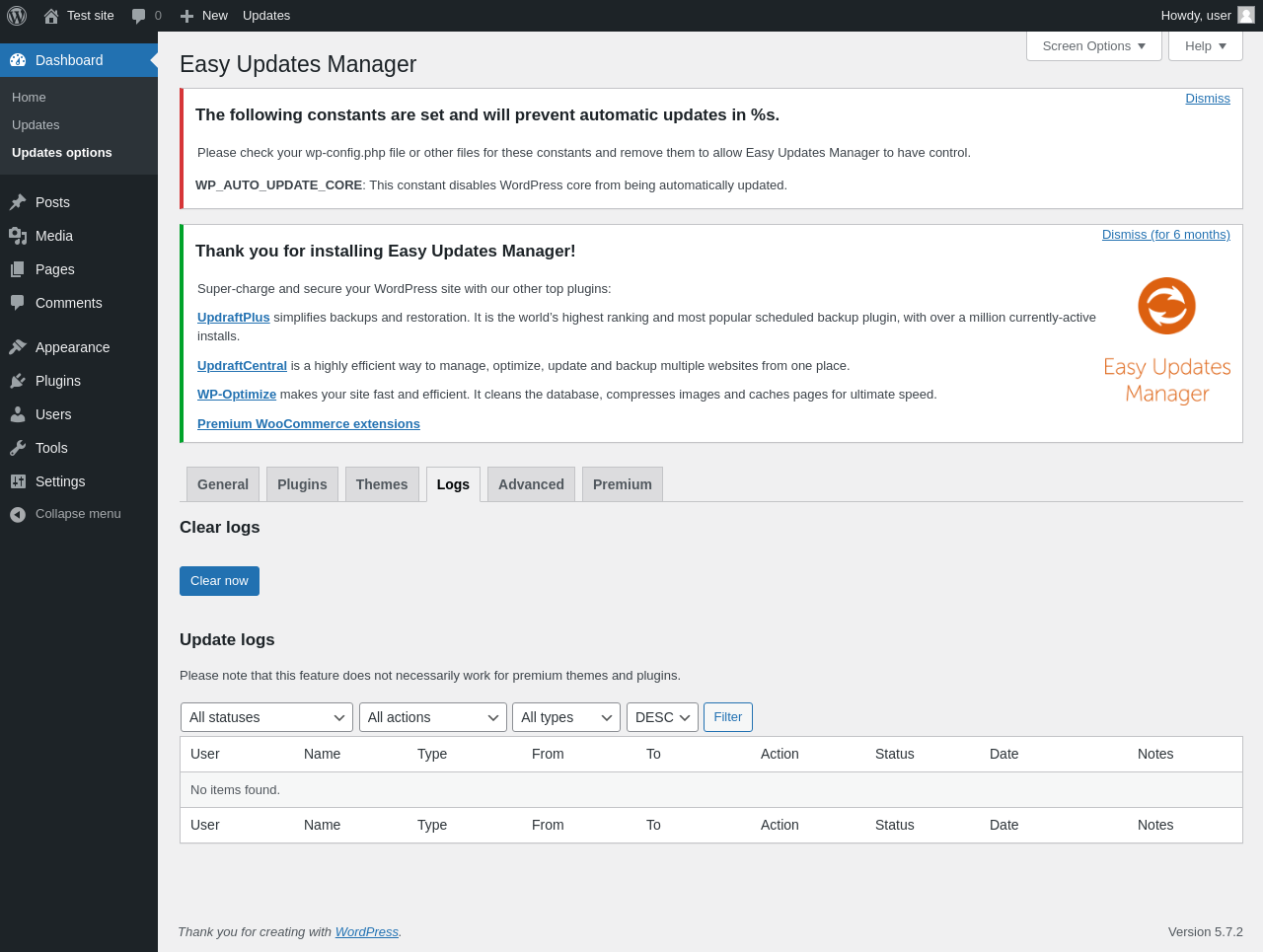This screenshot has width=1263, height=952.
Task: Collapse the sidebar menu arrow icon
Action: [18, 514]
